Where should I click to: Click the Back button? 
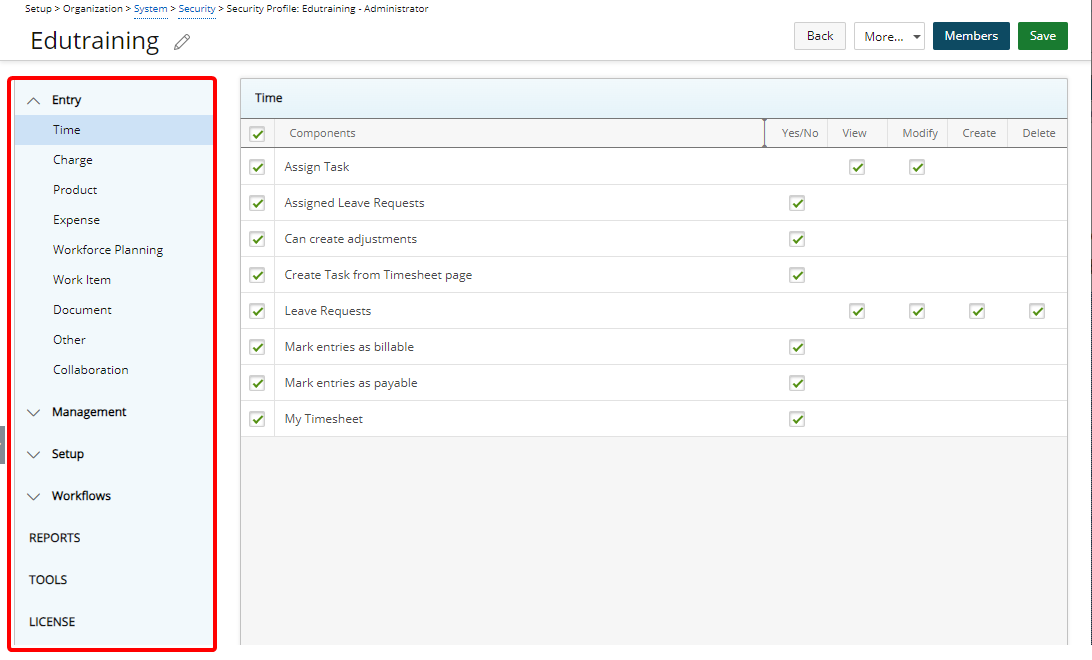(x=820, y=36)
